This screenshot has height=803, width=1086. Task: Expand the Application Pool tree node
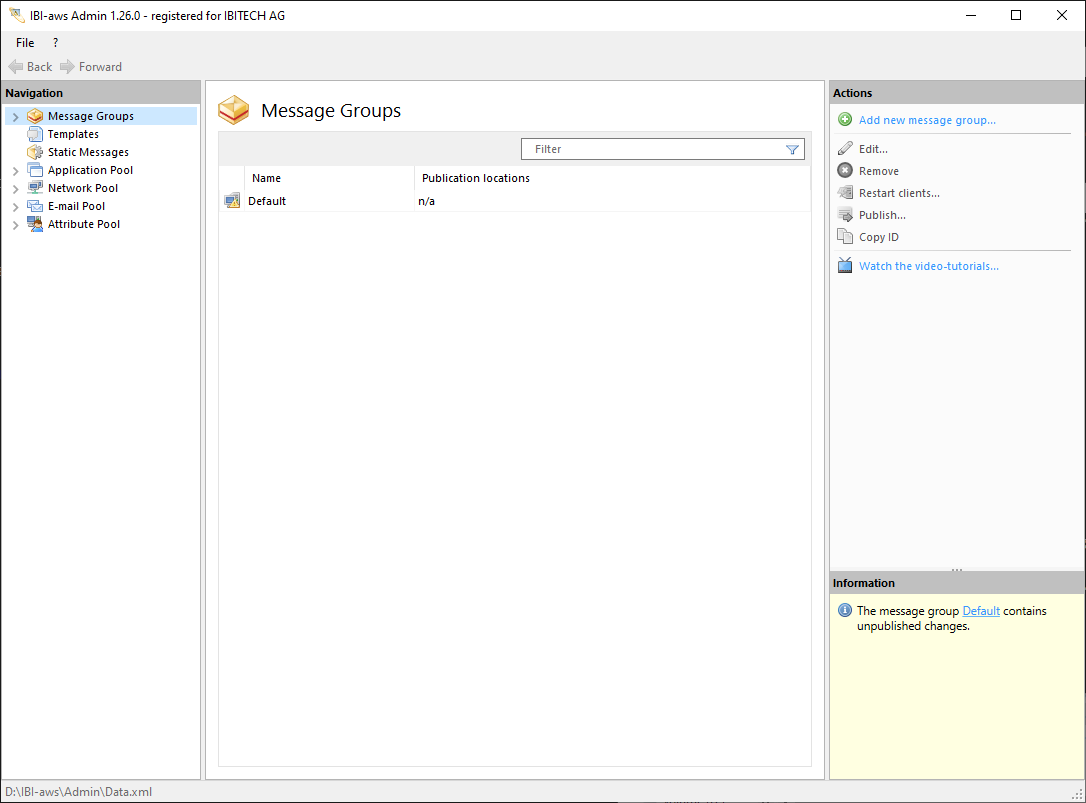[15, 171]
